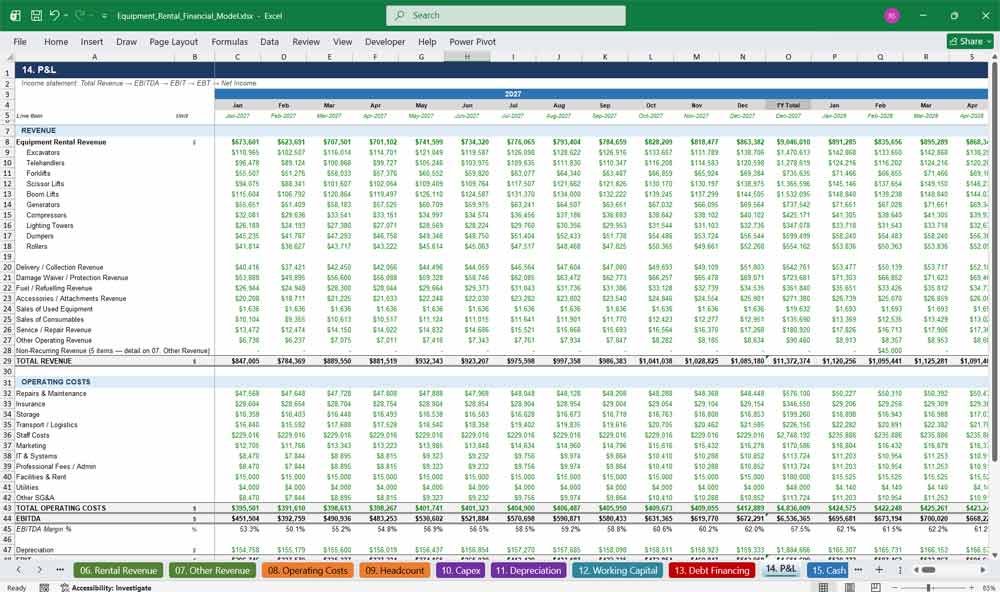Select TOTAL OPERATING COSTS row label

(61, 508)
